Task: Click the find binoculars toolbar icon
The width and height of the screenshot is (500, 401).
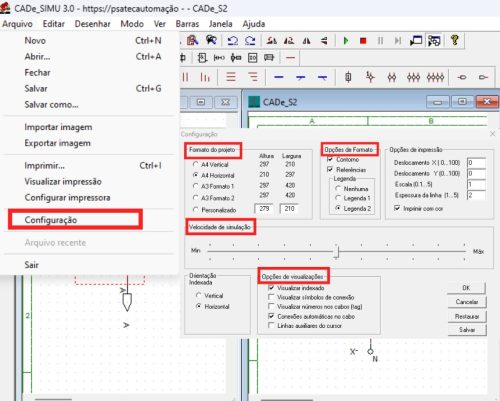Action: 211,41
